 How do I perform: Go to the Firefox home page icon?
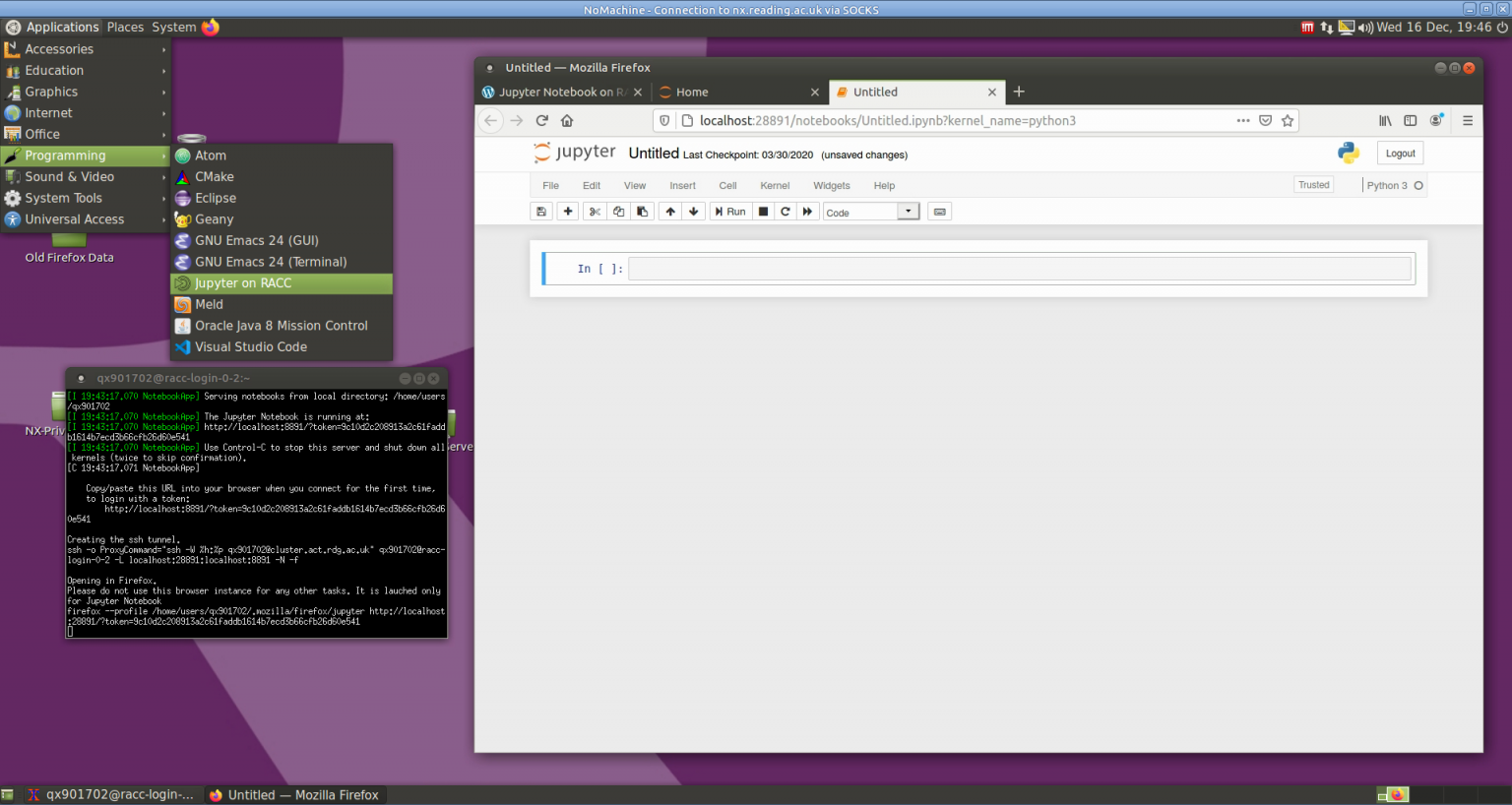click(567, 120)
